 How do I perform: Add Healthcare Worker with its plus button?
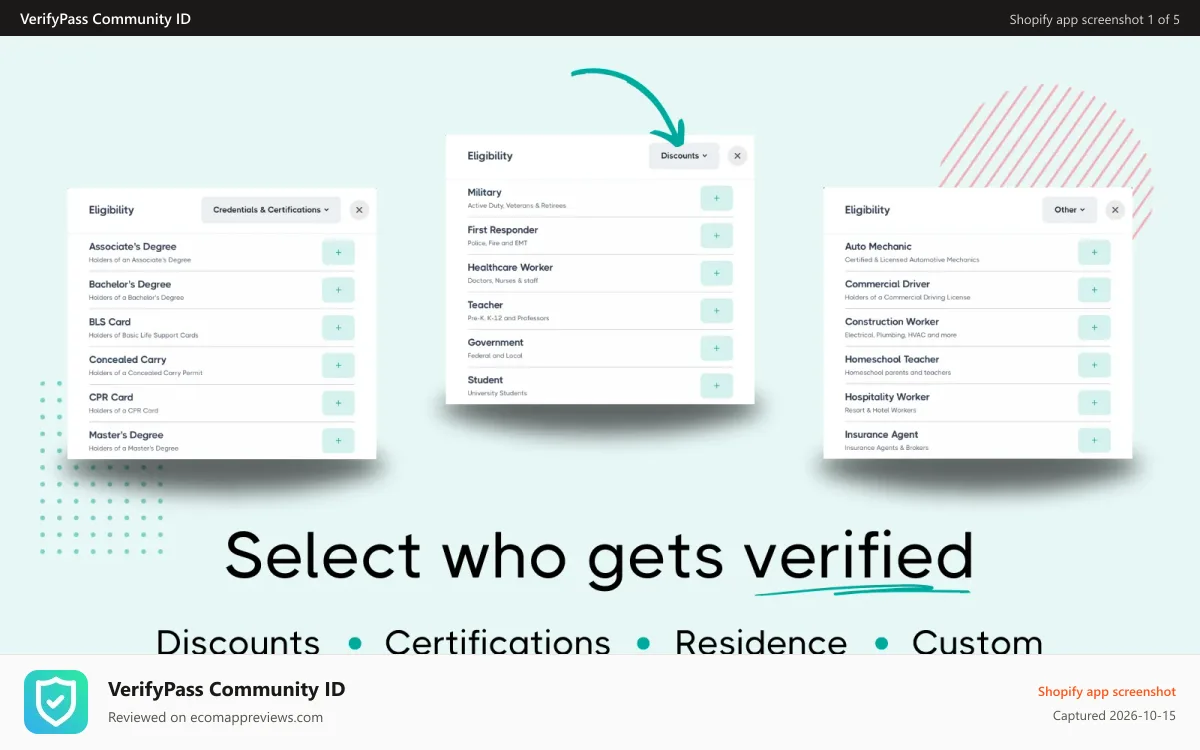click(716, 273)
